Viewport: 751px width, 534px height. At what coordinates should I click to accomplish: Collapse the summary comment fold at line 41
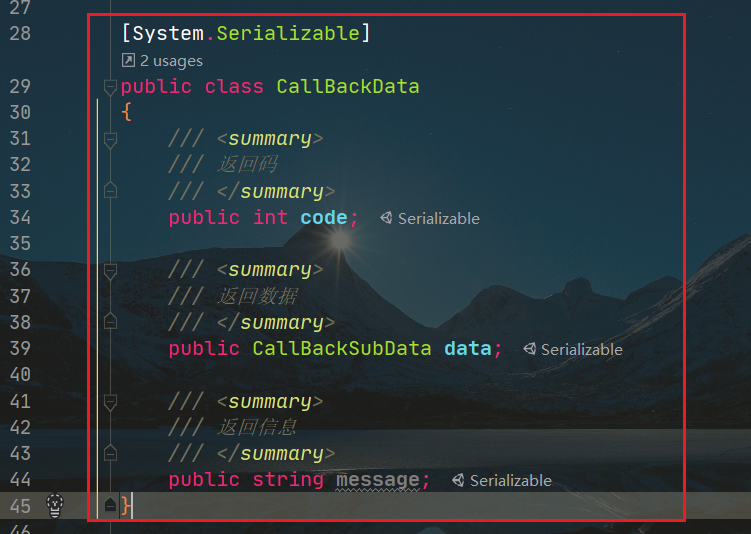pos(110,402)
